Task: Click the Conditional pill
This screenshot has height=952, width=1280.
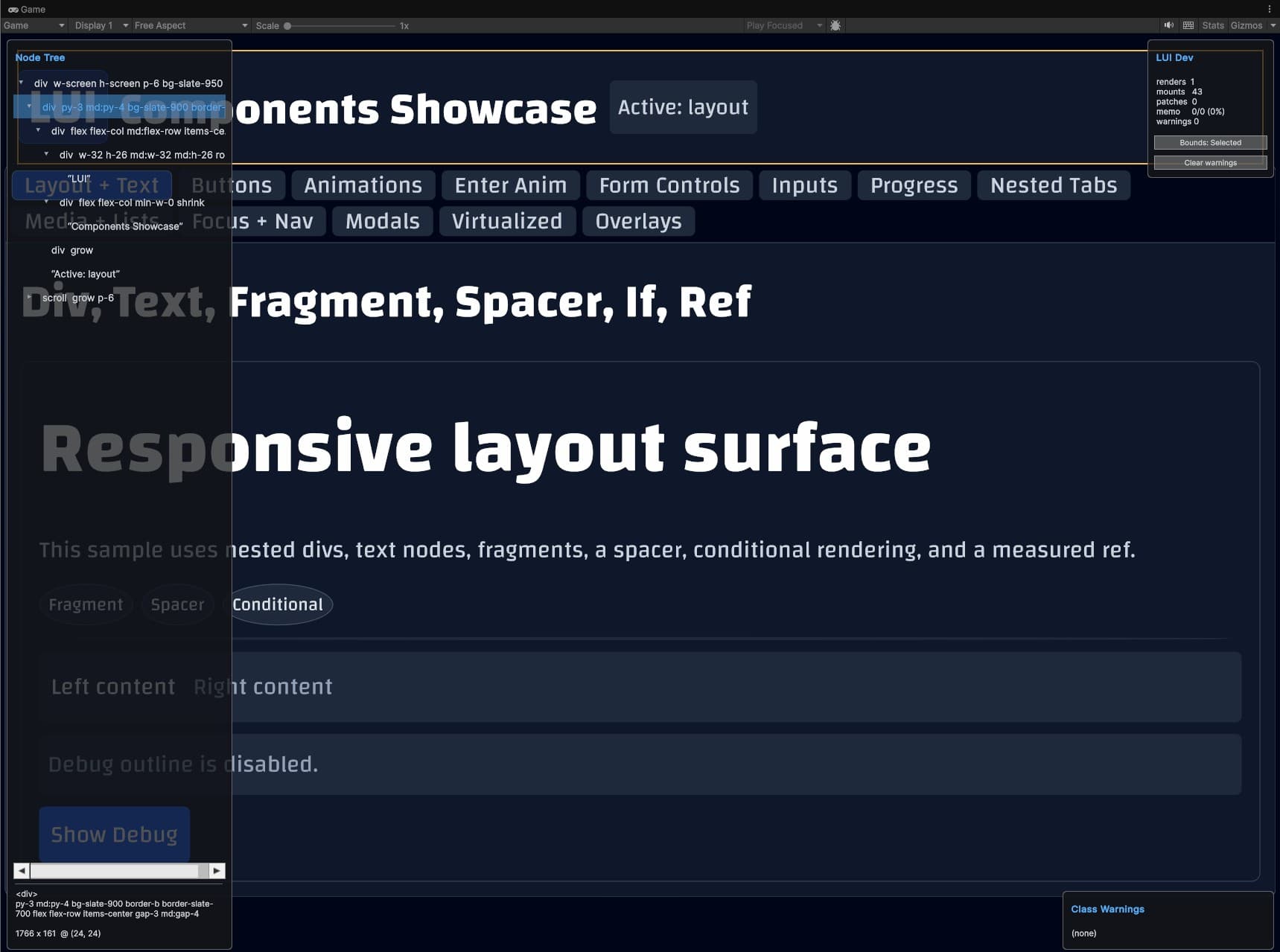Action: (278, 604)
